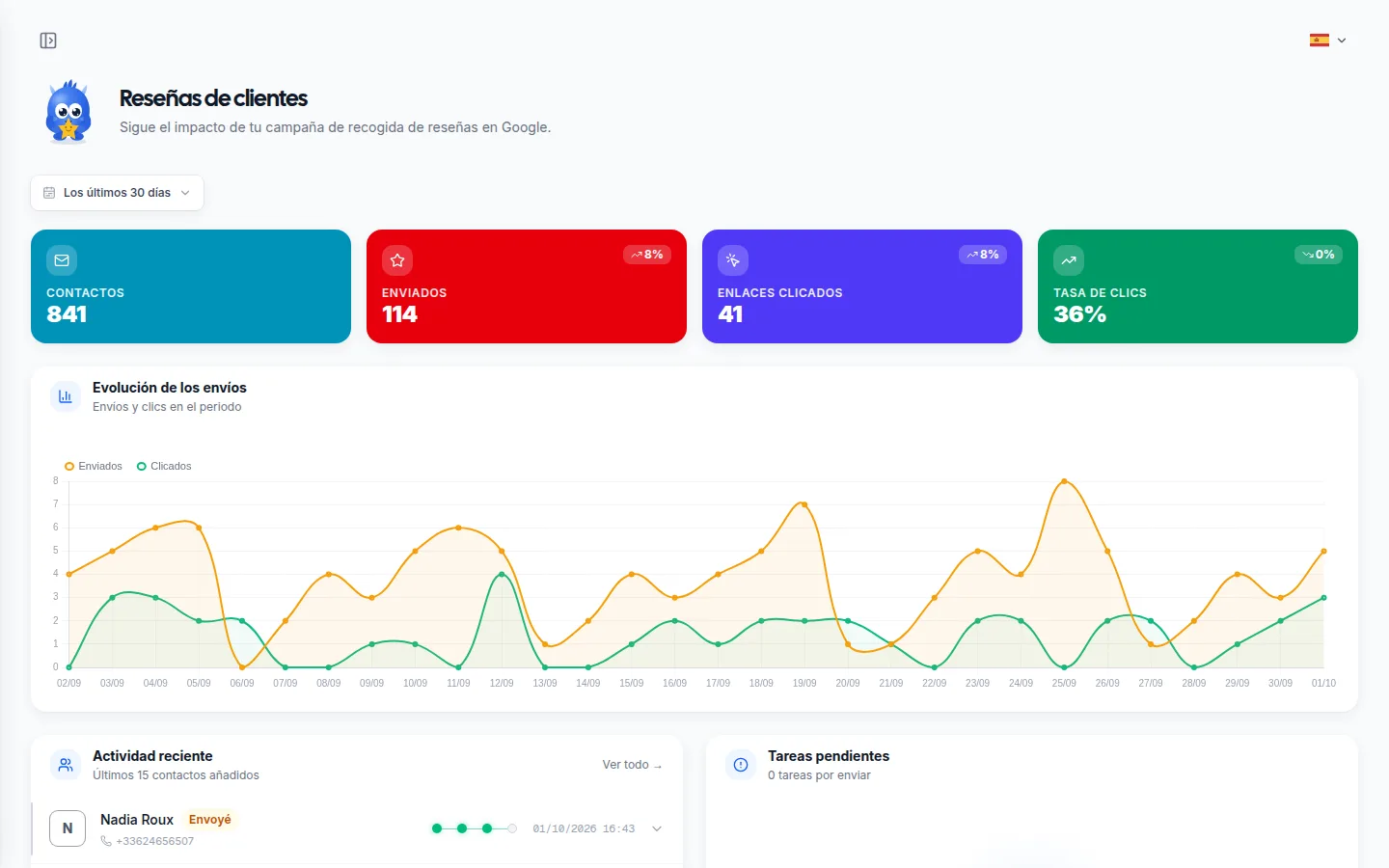Click the Contactos value 841
1389x868 pixels.
pos(67,314)
